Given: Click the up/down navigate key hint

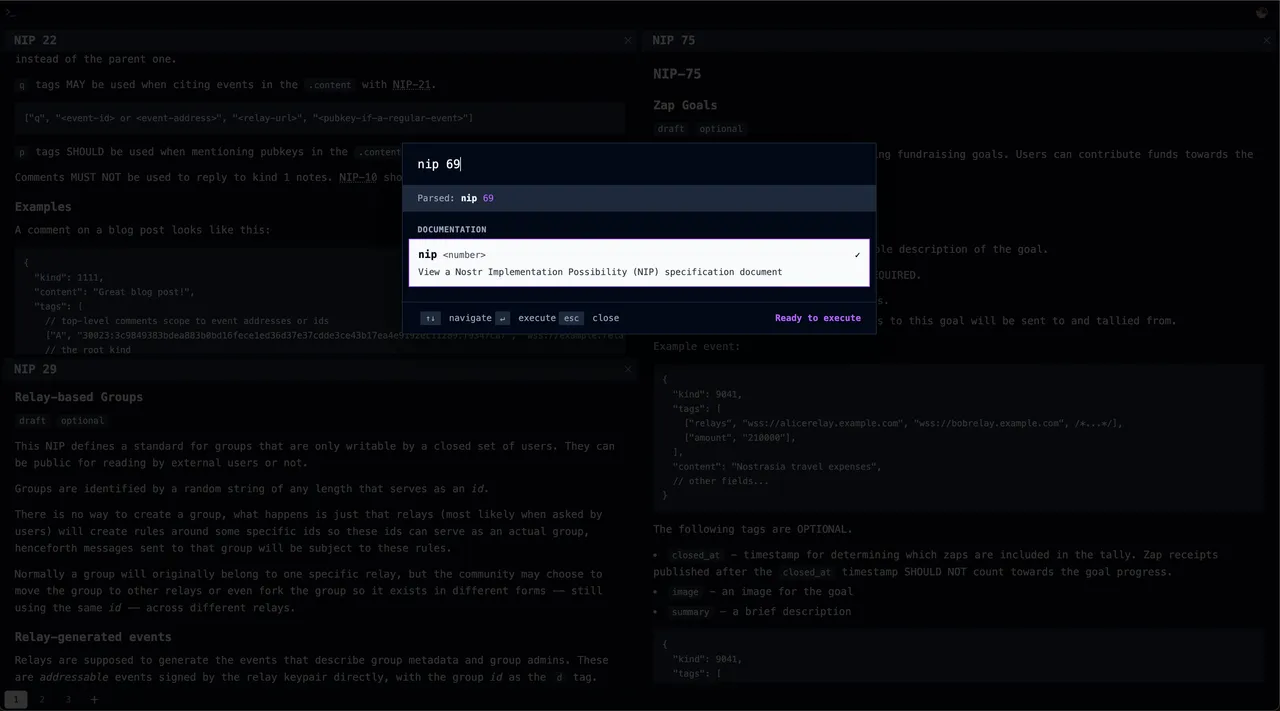Looking at the screenshot, I should point(430,318).
